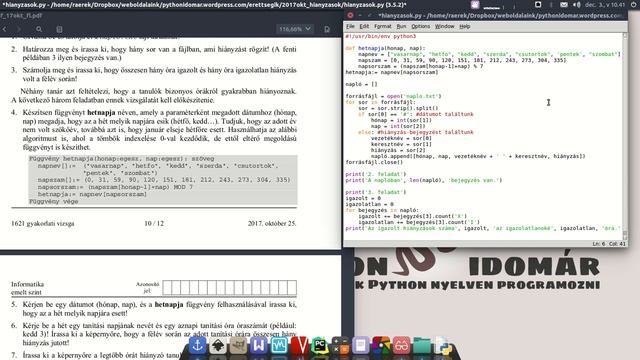Click the 'Informatika emelt szint' header text
640x360 pixels.
(27, 288)
